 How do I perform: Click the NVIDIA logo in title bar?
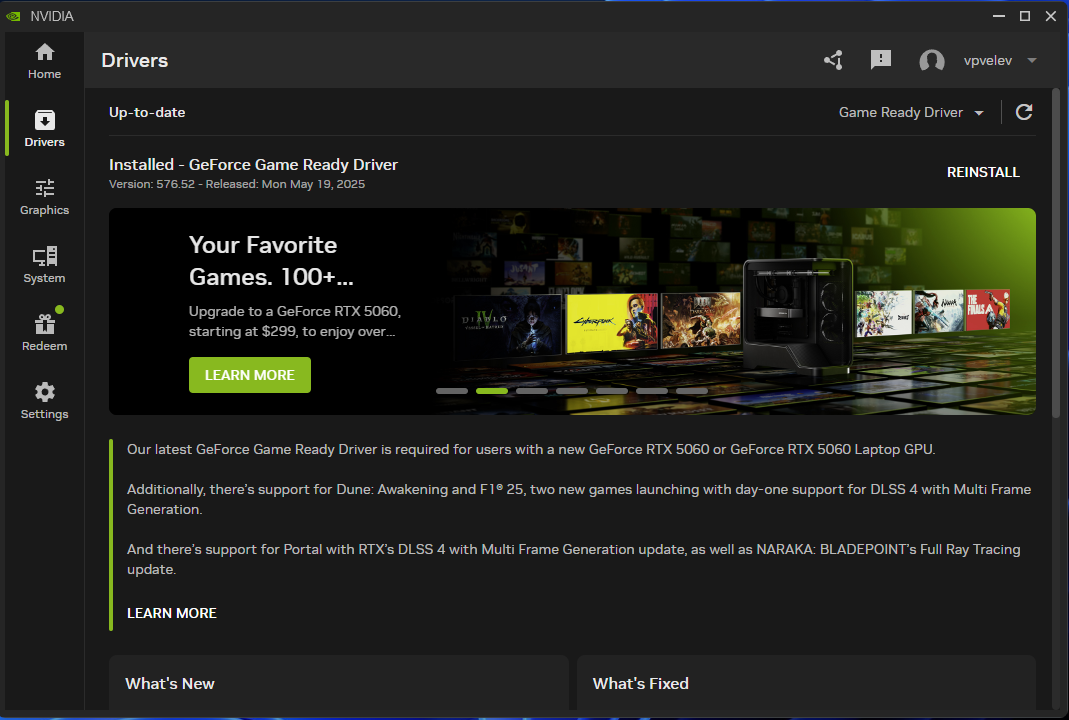13,16
